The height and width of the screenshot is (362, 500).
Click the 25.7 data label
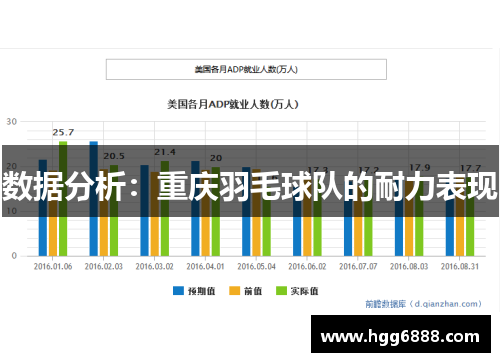tap(63, 133)
